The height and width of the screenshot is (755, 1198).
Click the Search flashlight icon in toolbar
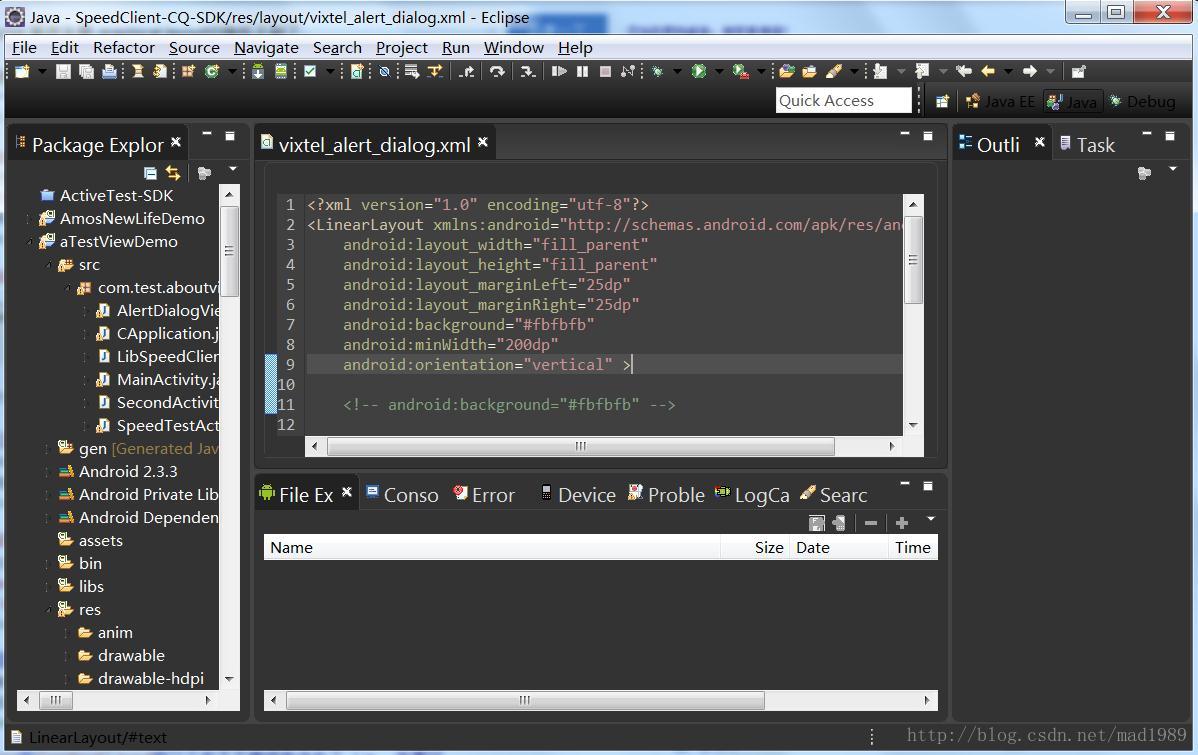[834, 71]
